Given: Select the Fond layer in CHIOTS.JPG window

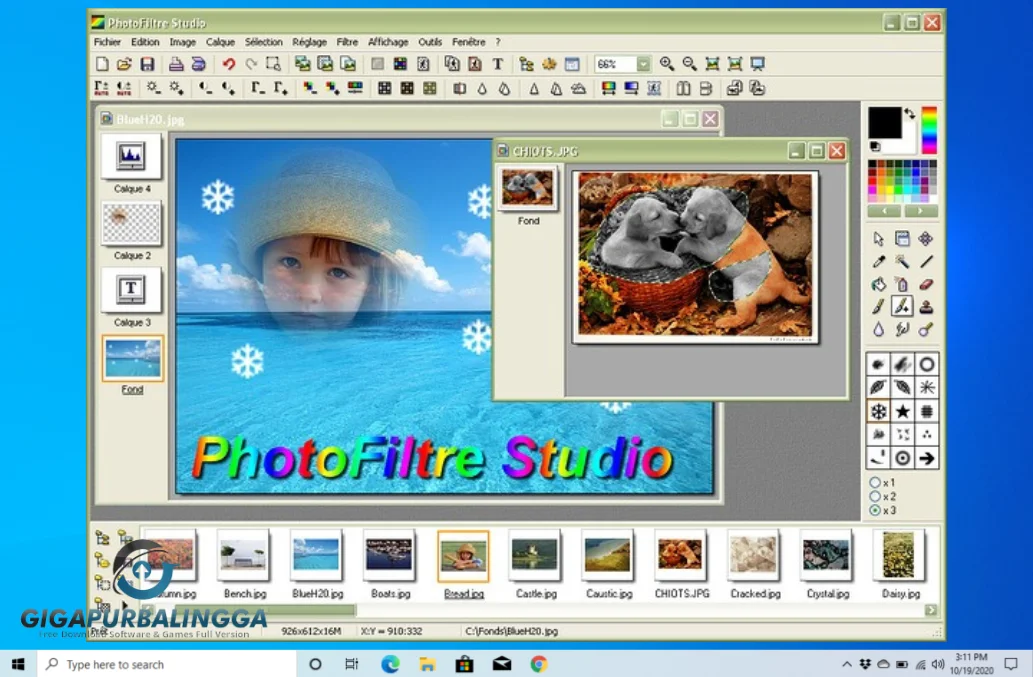Looking at the screenshot, I should point(527,188).
